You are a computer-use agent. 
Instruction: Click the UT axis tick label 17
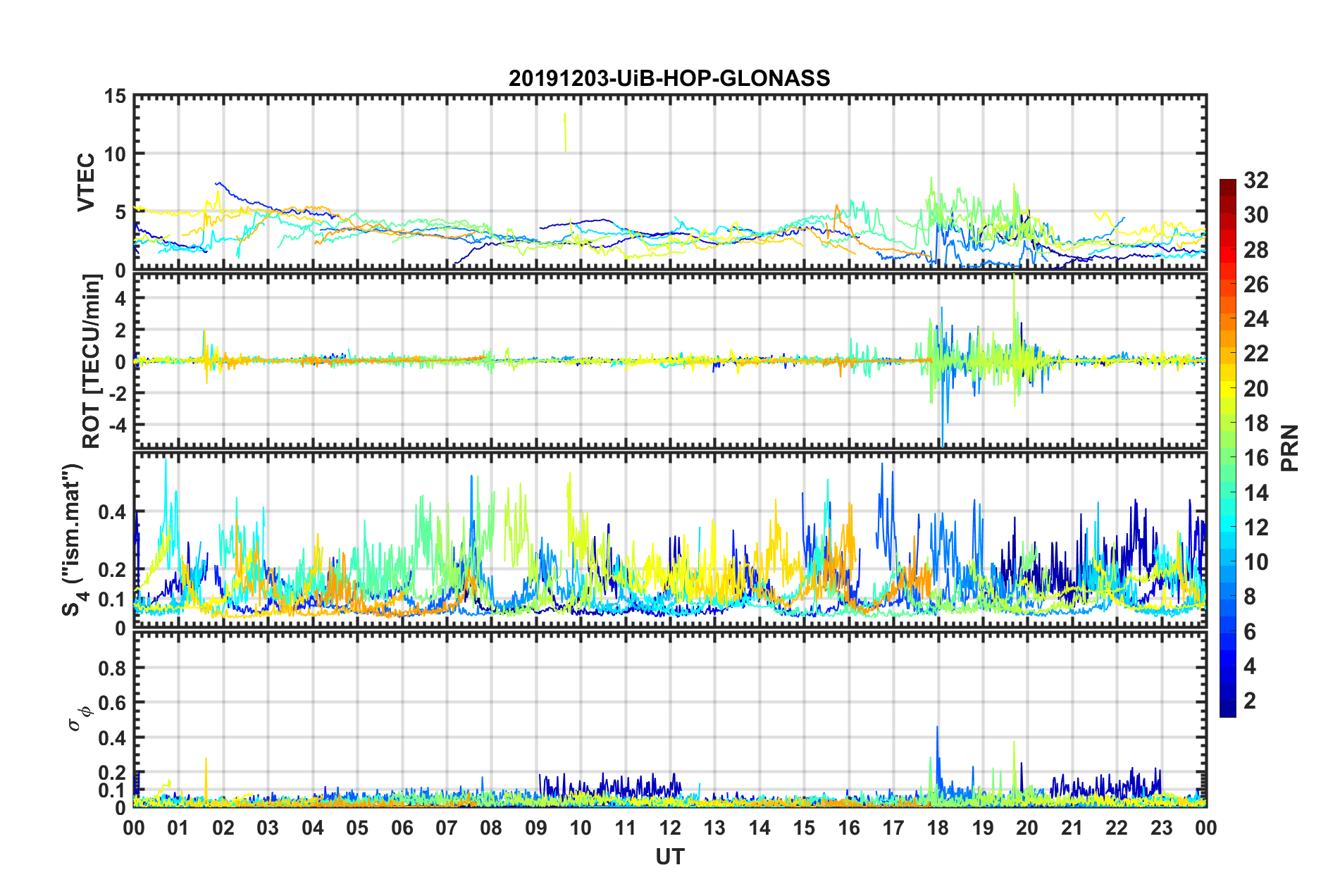893,828
